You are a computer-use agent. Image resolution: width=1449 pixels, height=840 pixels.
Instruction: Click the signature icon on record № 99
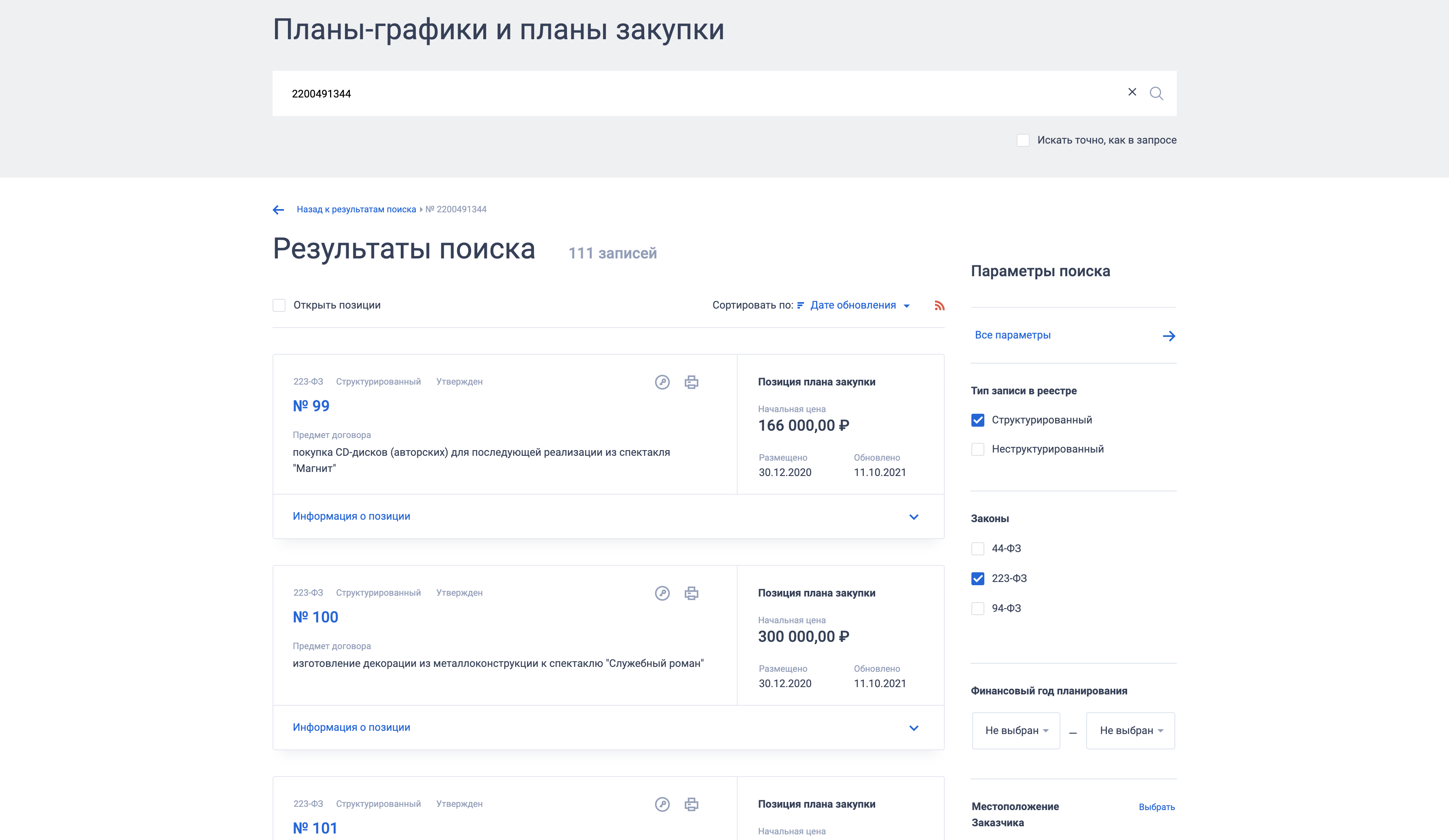pyautogui.click(x=662, y=382)
